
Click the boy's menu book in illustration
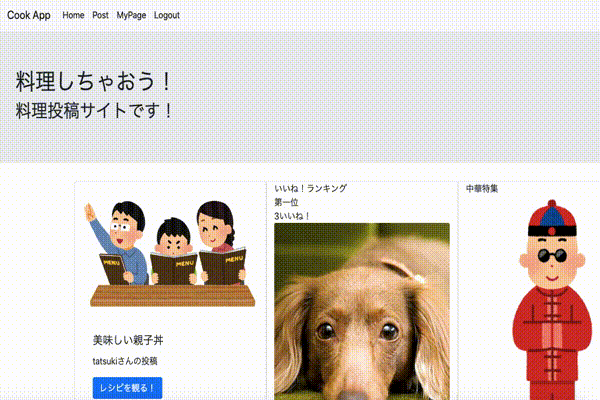pos(173,268)
